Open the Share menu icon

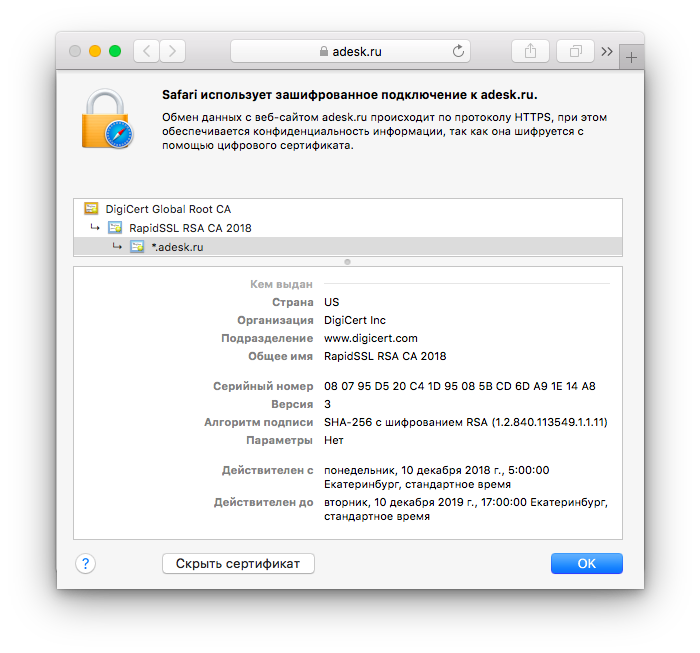pos(530,51)
